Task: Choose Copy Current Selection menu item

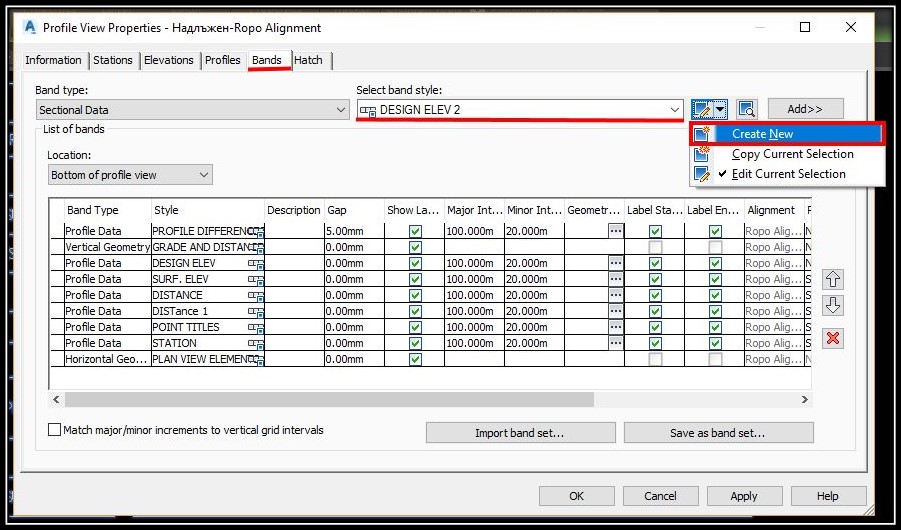Action: click(787, 154)
